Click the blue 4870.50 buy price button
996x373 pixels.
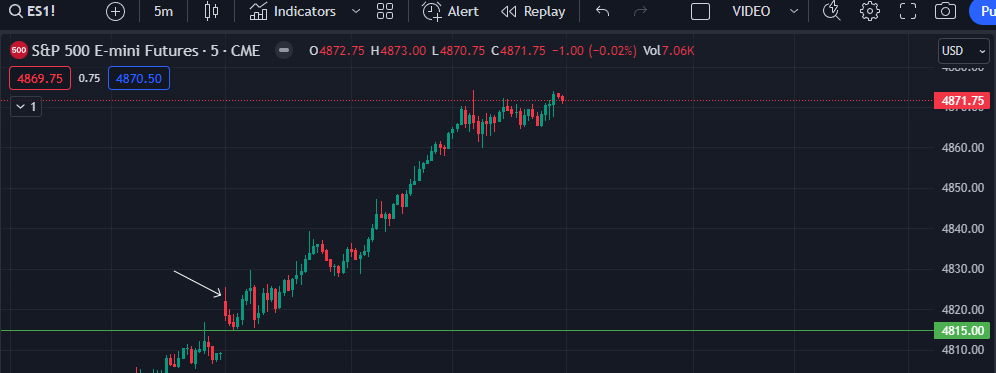click(138, 78)
